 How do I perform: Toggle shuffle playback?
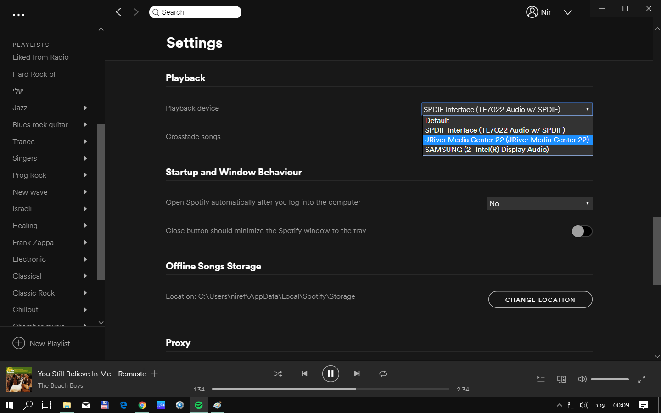278,374
